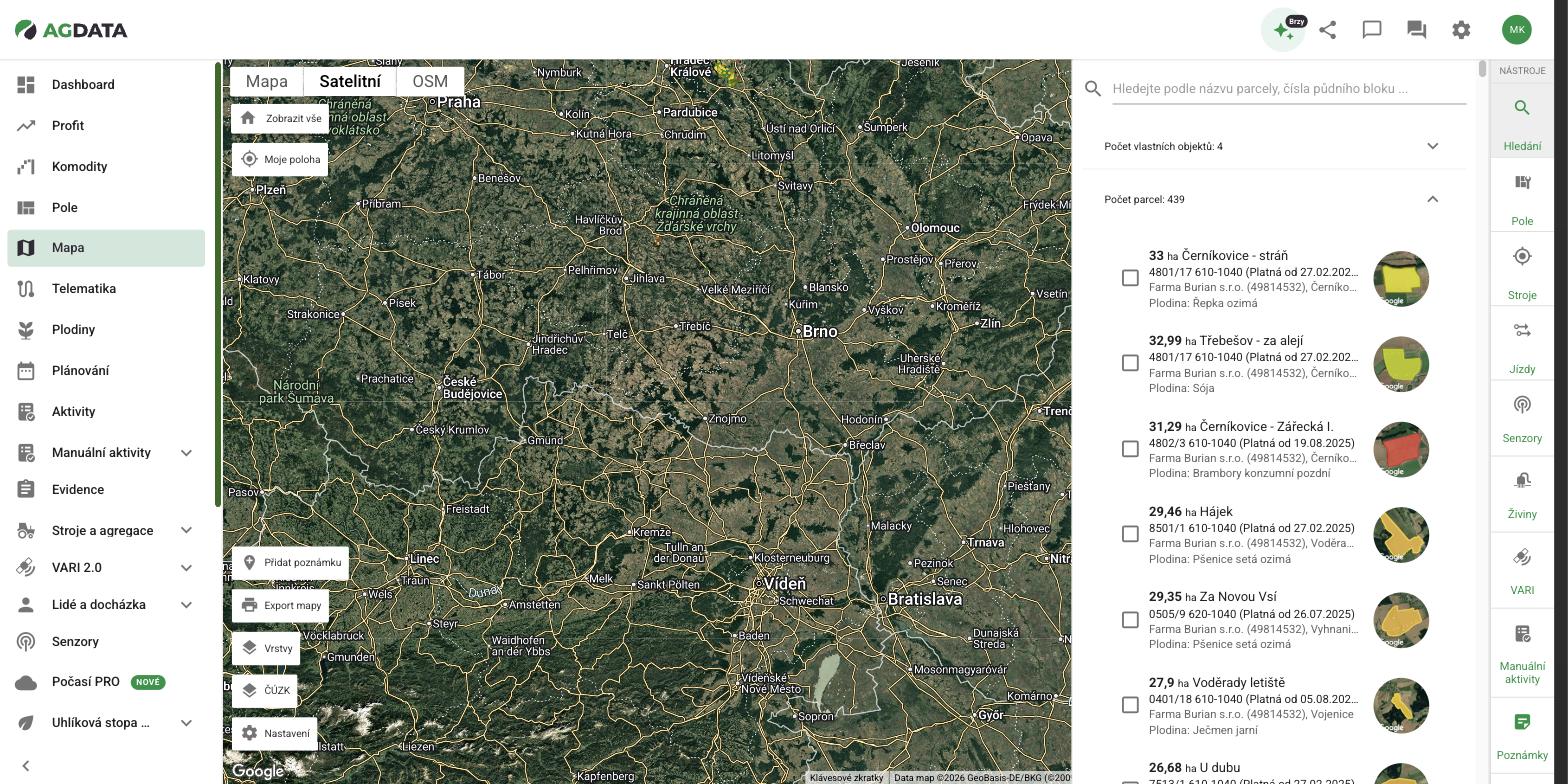Image resolution: width=1568 pixels, height=784 pixels.
Task: Click the parcel search input field
Action: [x=1289, y=88]
